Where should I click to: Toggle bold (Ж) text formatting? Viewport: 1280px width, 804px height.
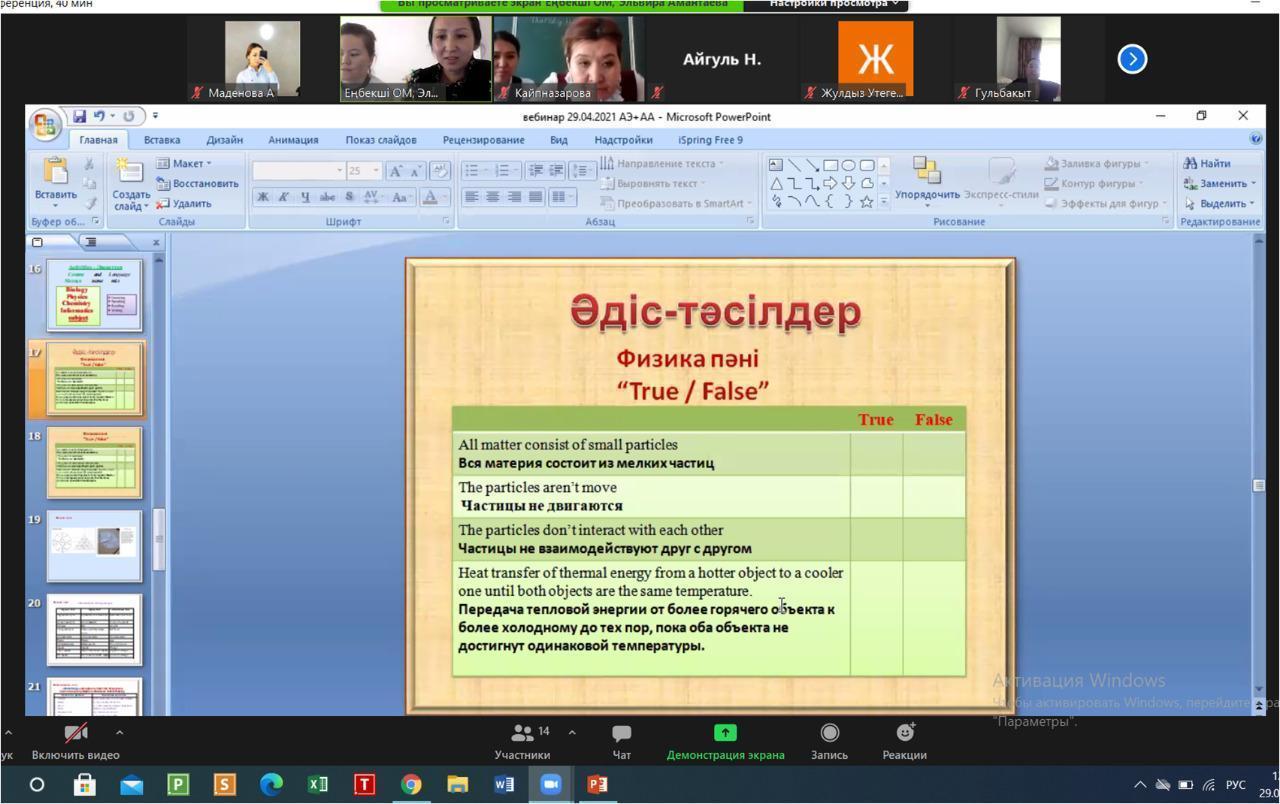[x=263, y=197]
